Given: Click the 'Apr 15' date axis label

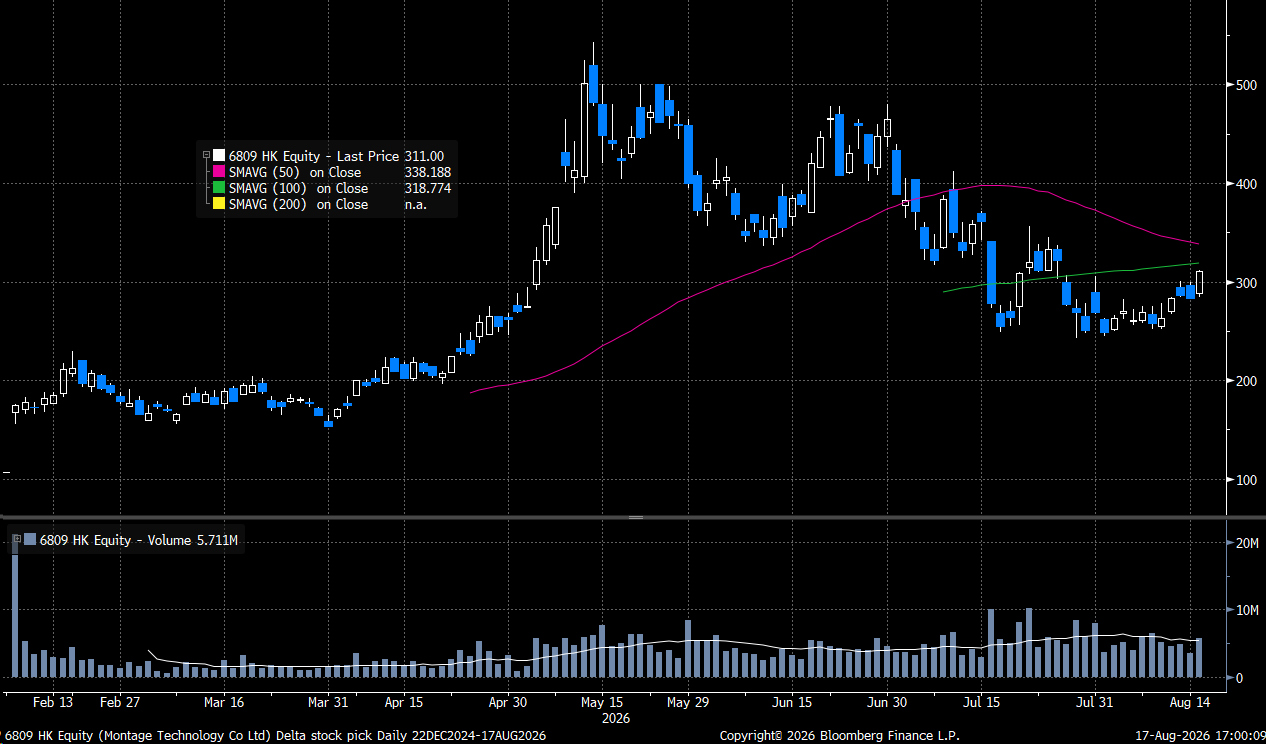Looking at the screenshot, I should (x=404, y=702).
